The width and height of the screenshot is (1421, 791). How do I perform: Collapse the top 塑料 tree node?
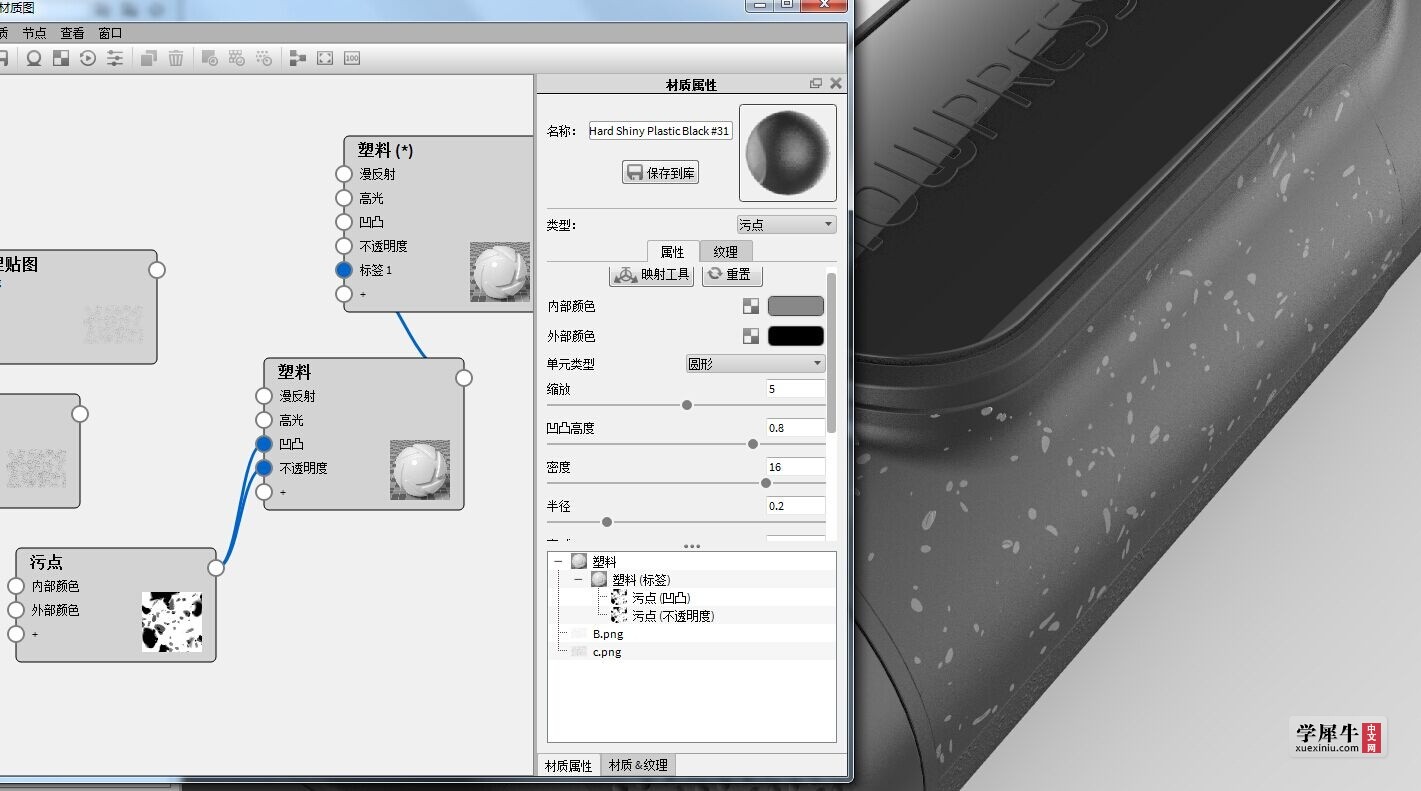pyautogui.click(x=558, y=562)
